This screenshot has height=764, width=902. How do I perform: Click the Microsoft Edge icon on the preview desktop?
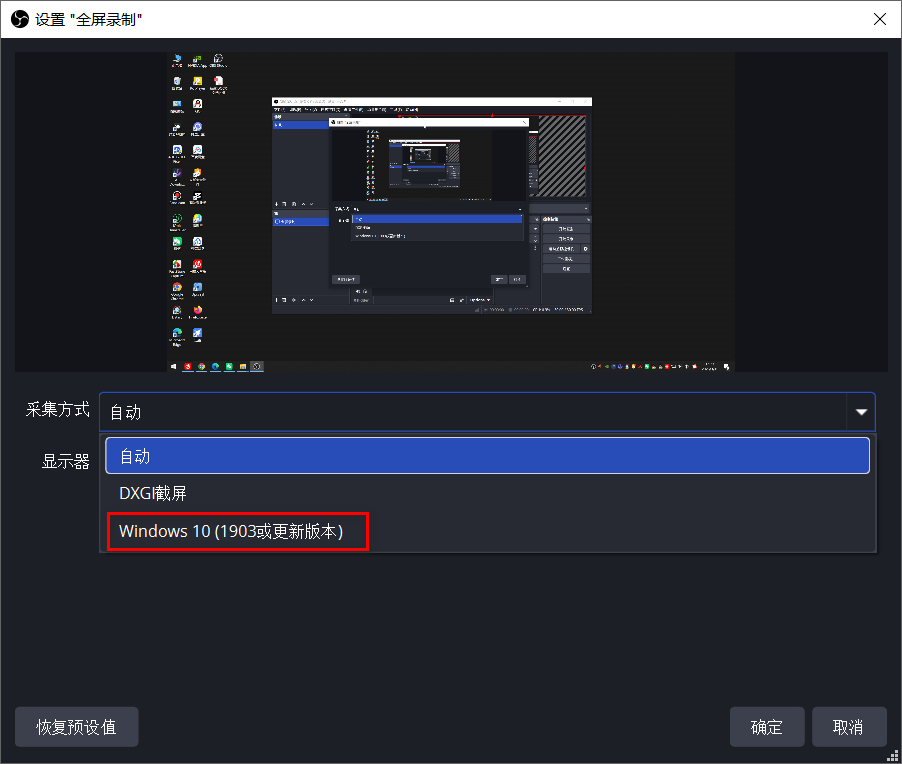(177, 333)
